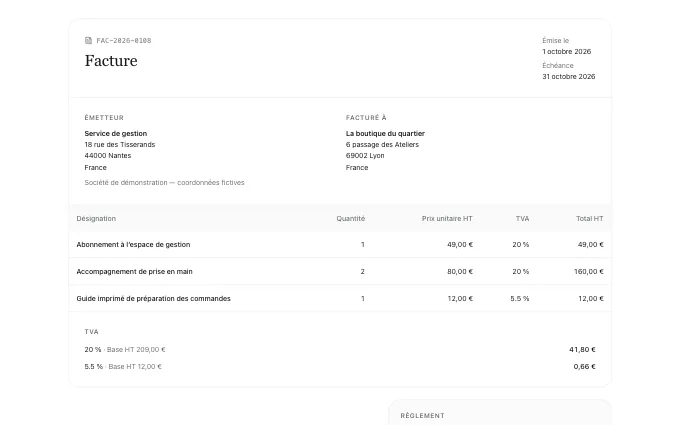
Task: Select client name La boutique du quartier
Action: (x=385, y=133)
